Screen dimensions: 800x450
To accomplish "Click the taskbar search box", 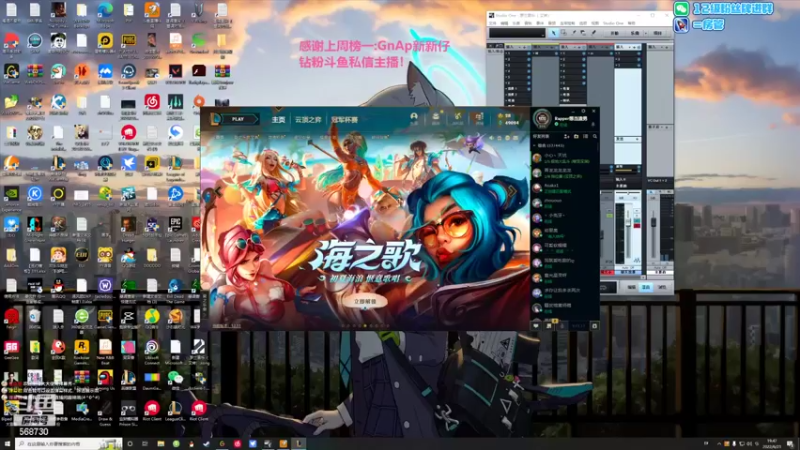I will tap(69, 444).
